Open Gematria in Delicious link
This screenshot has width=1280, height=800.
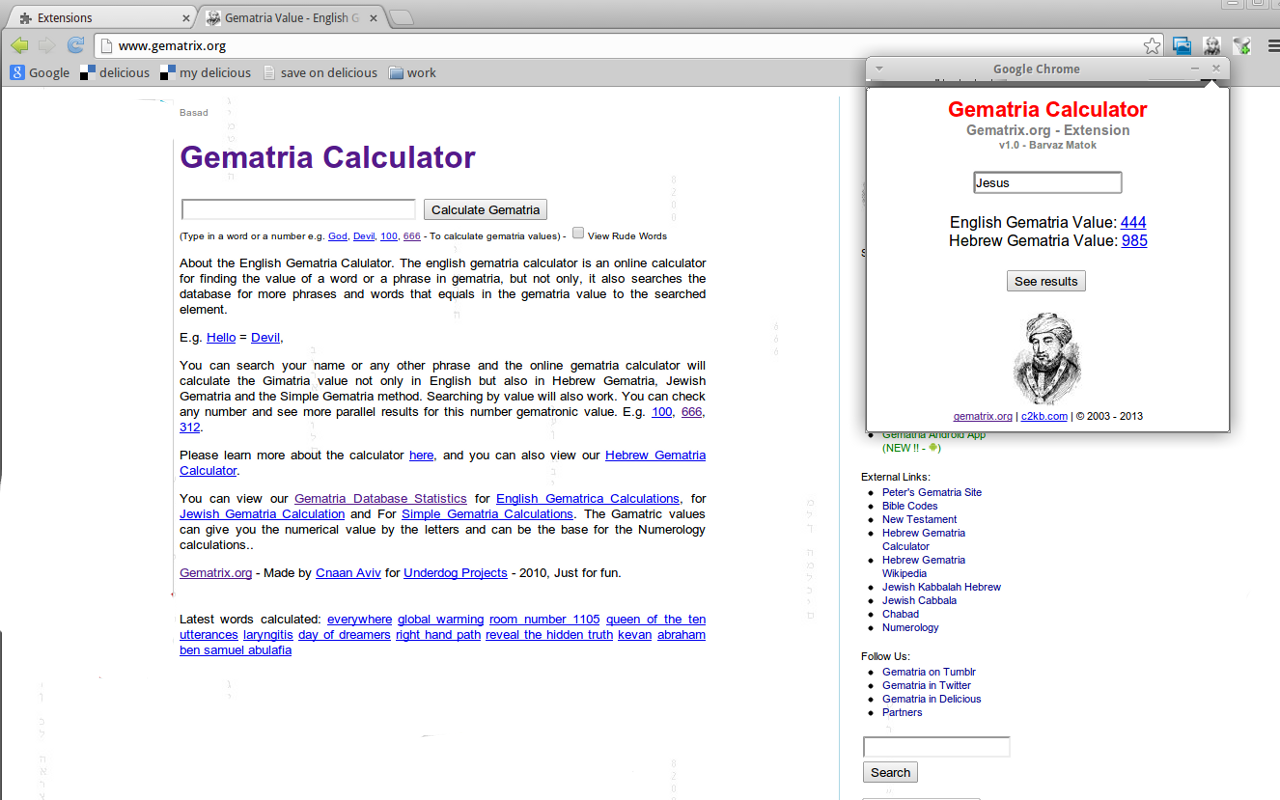931,699
